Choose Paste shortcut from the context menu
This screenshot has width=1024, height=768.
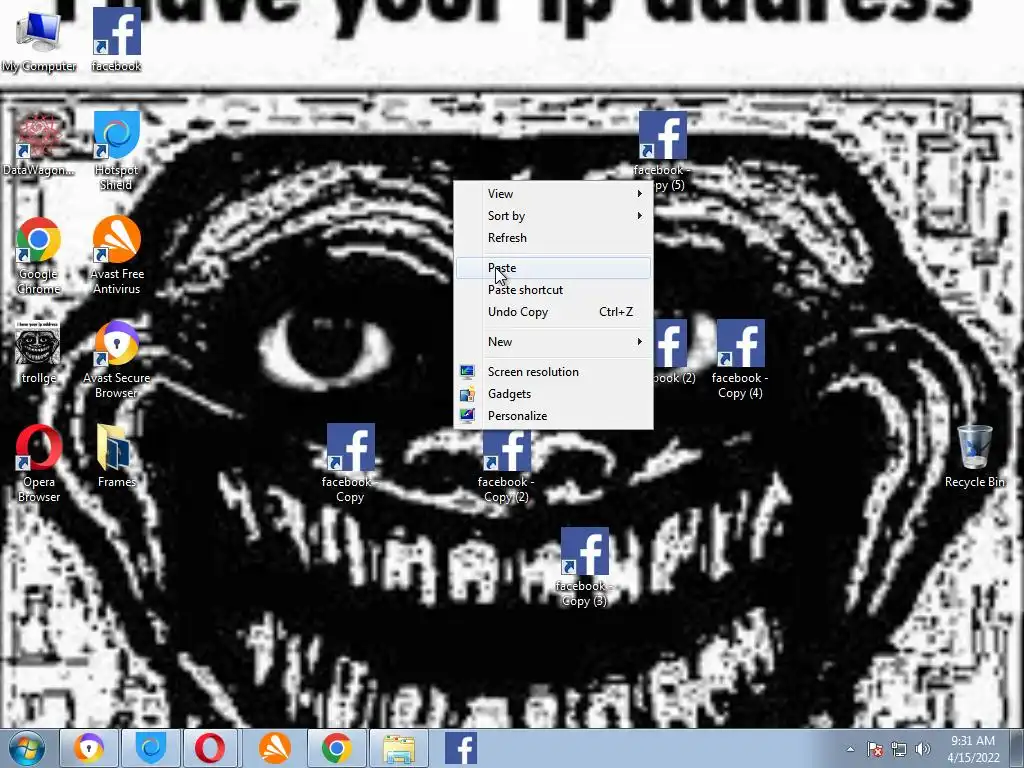[553, 290]
